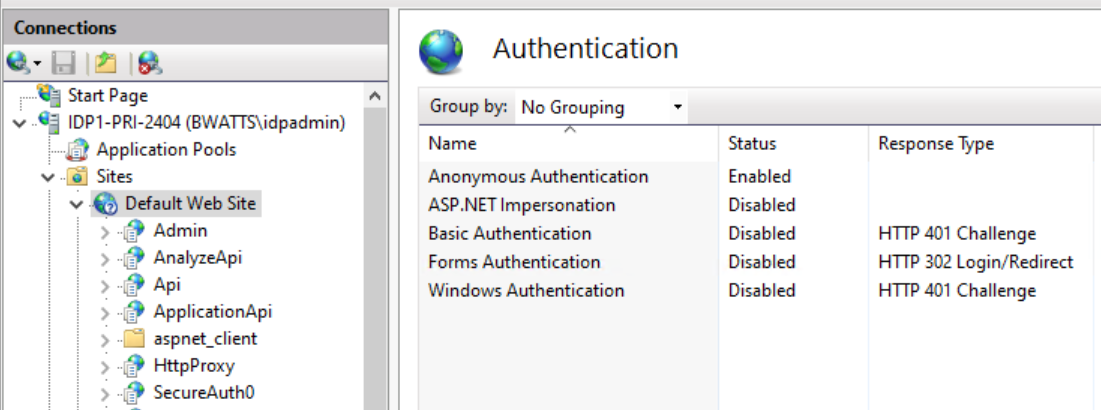This screenshot has width=1101, height=410.
Task: Click the SecureAuth0 application icon
Action: 133,392
